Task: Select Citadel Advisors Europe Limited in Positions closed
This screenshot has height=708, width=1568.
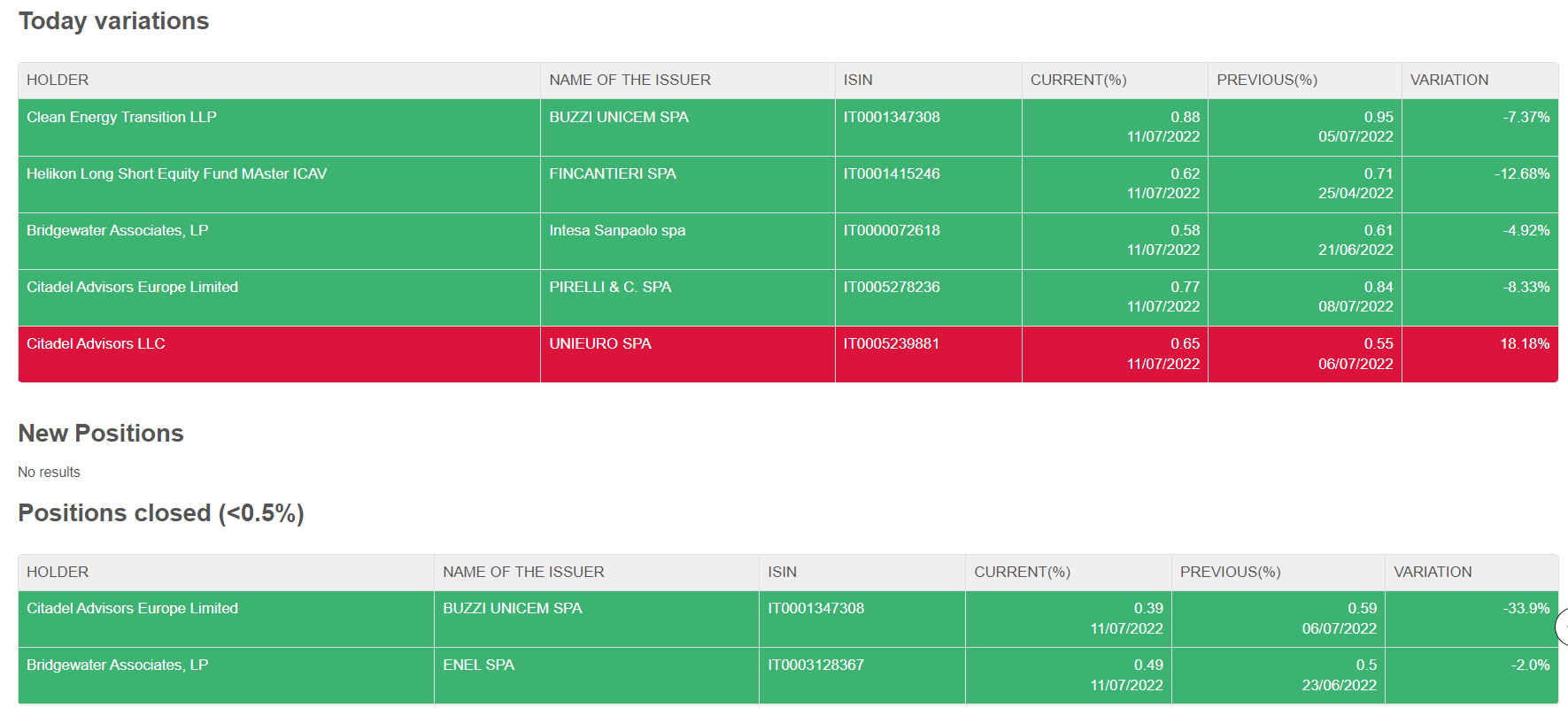Action: [x=132, y=608]
